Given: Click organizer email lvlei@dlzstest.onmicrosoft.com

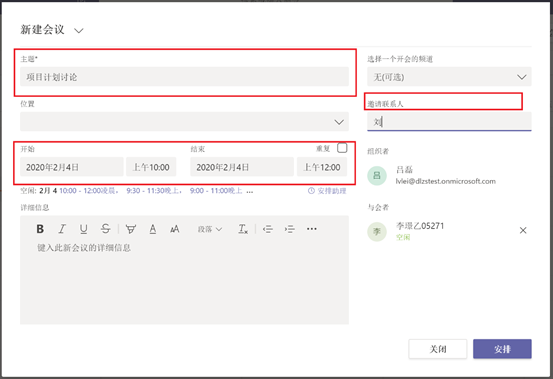Looking at the screenshot, I should click(x=446, y=181).
